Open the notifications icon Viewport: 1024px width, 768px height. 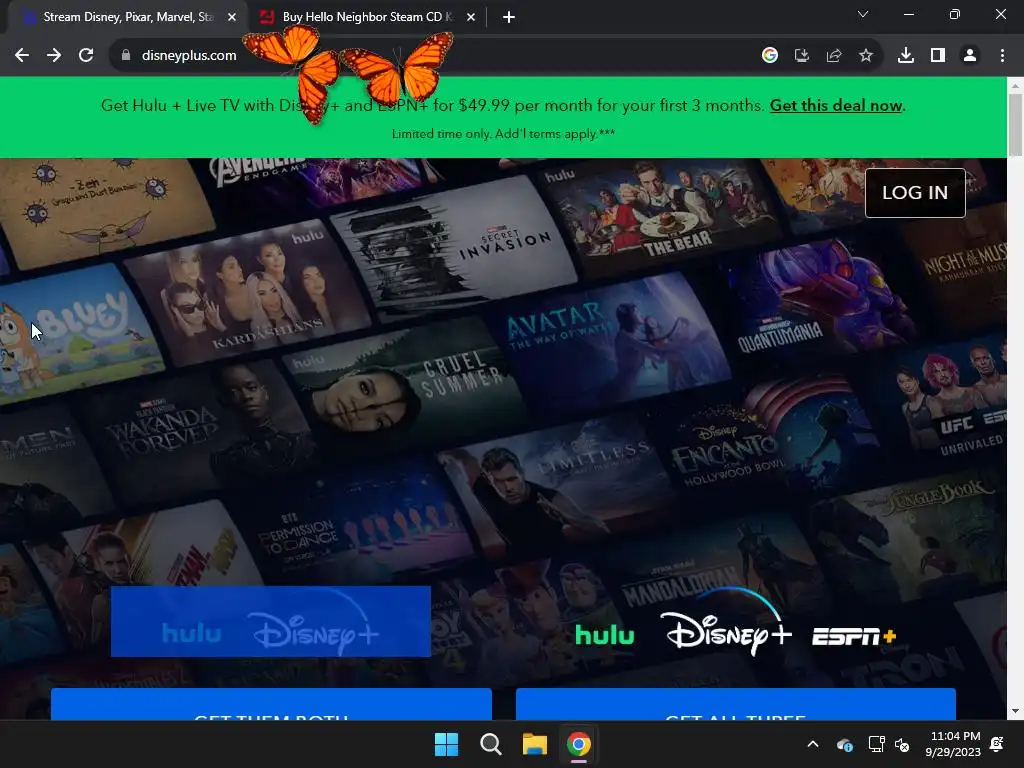pyautogui.click(x=997, y=744)
